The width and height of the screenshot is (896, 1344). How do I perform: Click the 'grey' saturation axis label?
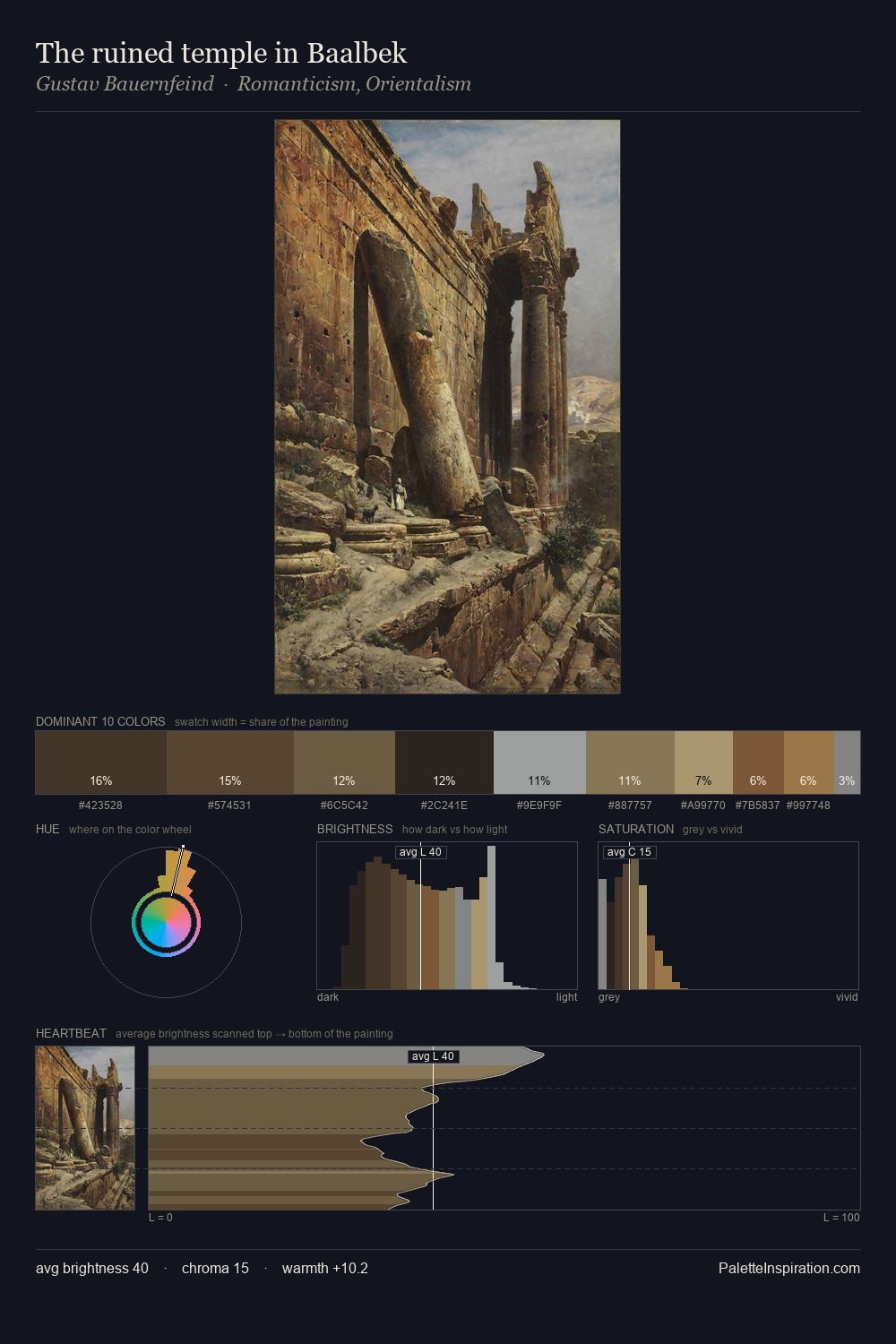tap(609, 997)
